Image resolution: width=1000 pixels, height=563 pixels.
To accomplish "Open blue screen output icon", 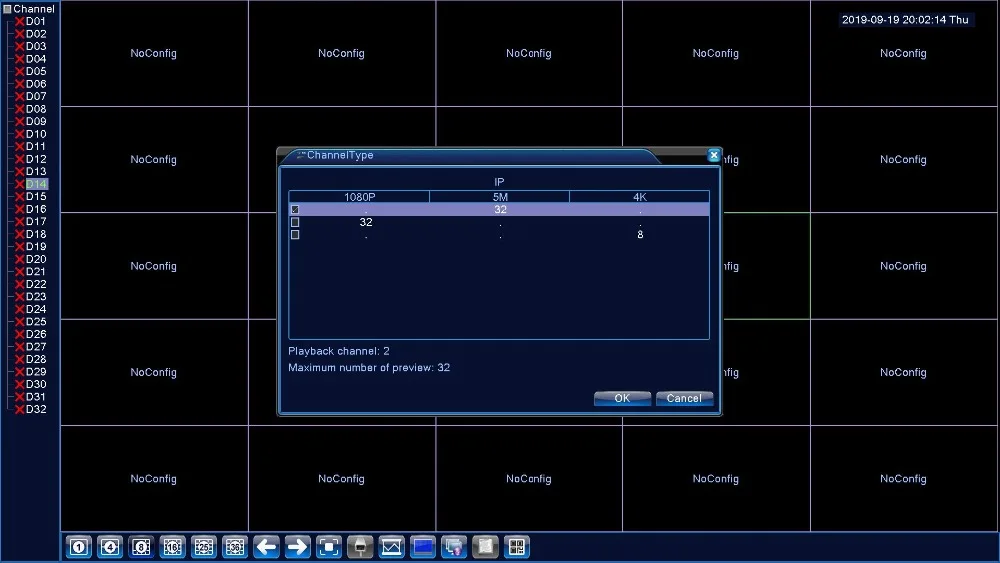I will (x=423, y=547).
